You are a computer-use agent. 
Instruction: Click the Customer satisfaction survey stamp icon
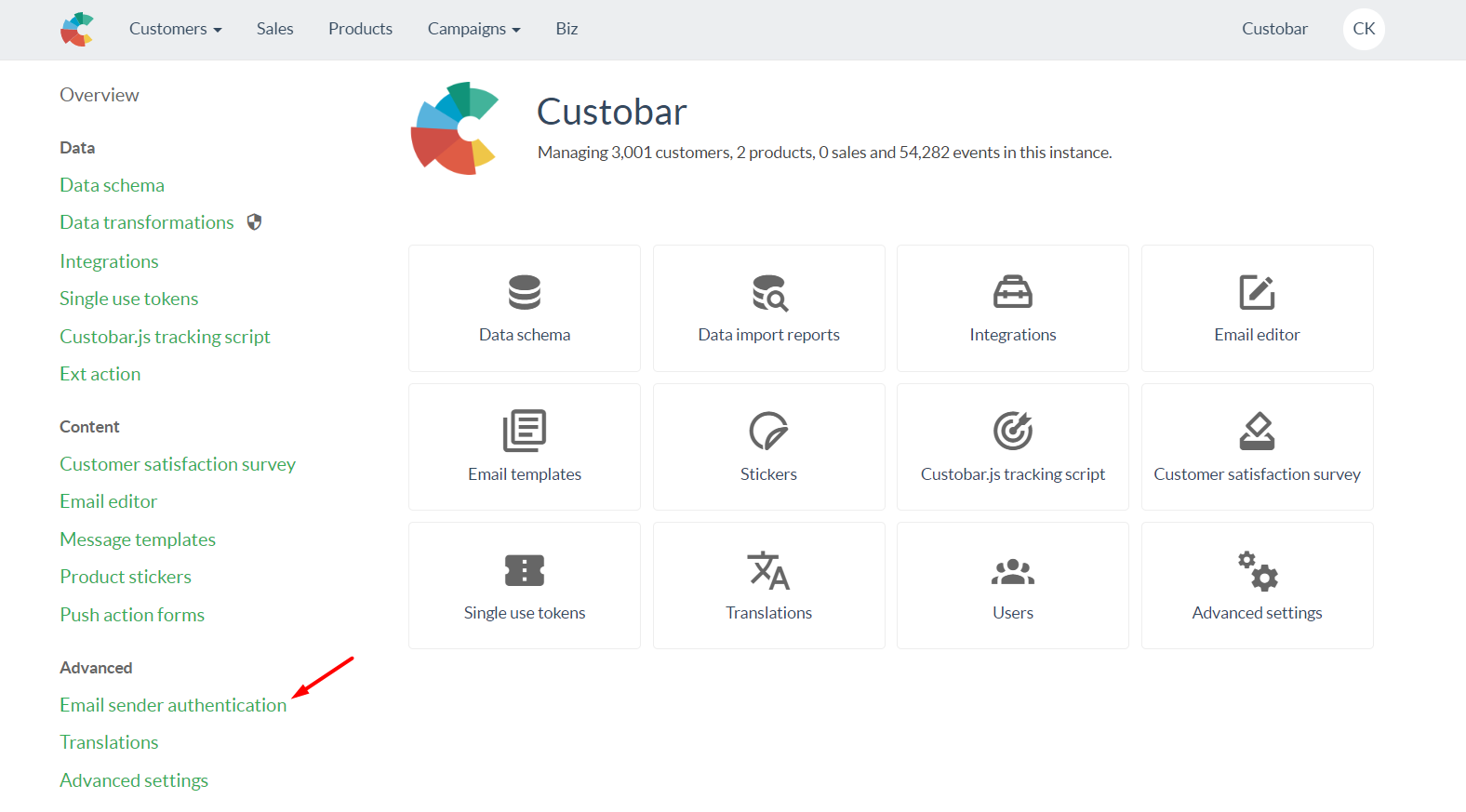click(1257, 431)
